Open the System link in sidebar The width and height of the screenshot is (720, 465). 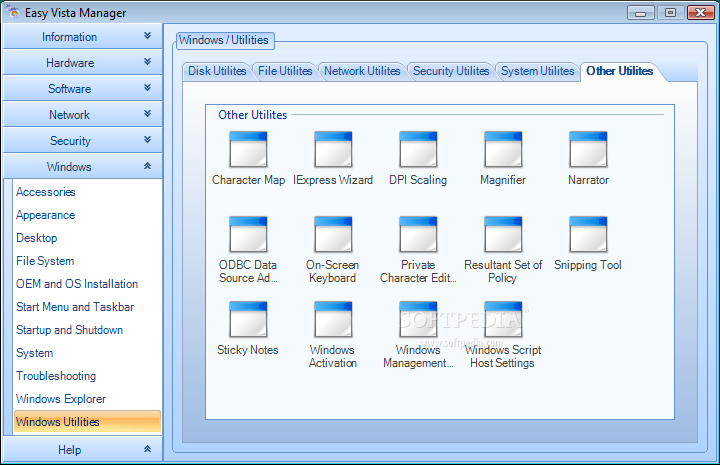[34, 353]
